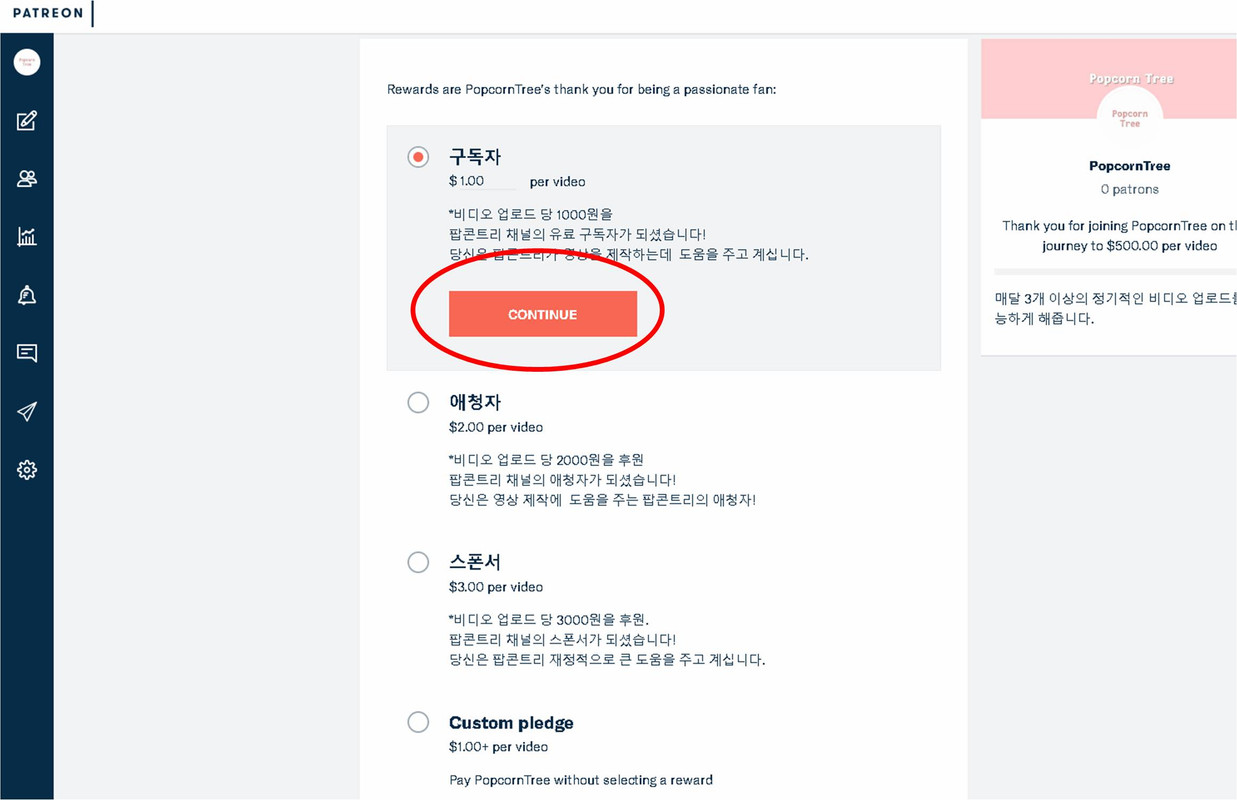1237x800 pixels.
Task: Click the 애청자 tier title
Action: click(x=475, y=402)
